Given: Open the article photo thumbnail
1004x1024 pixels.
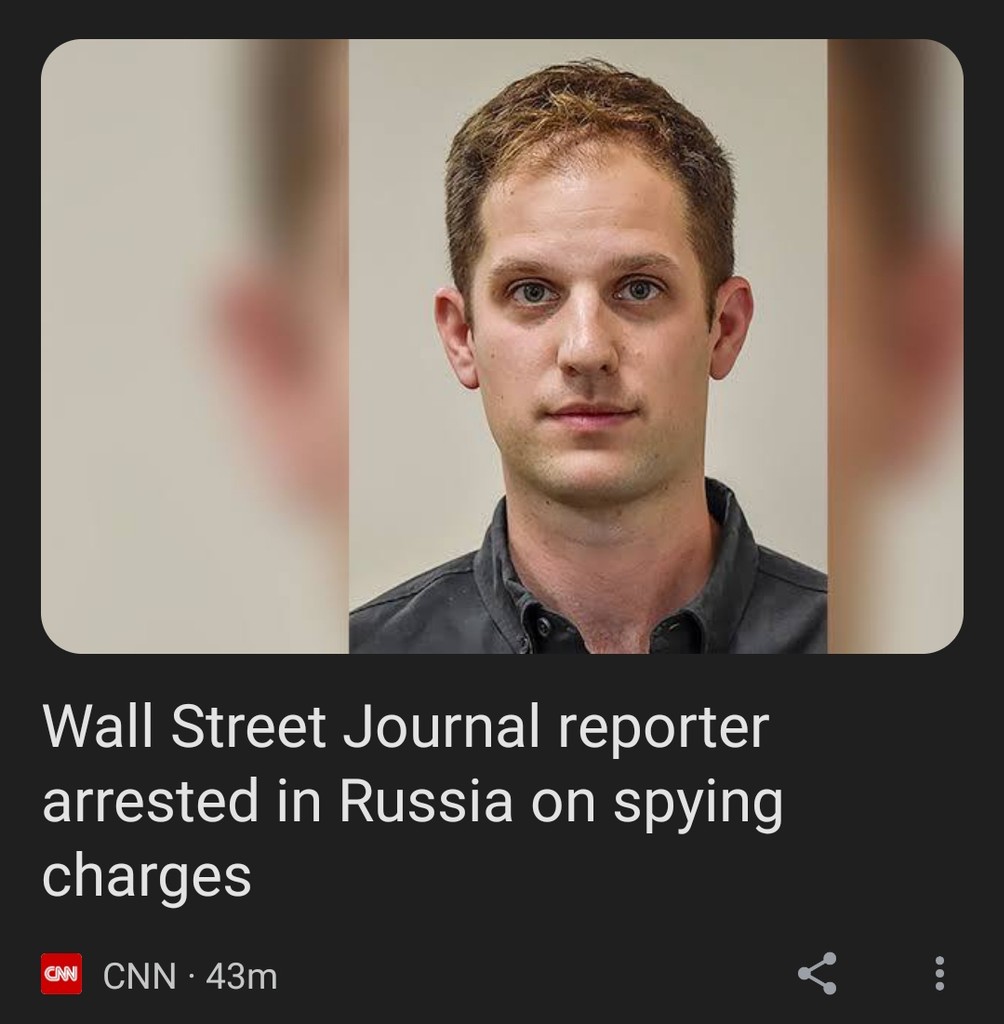Looking at the screenshot, I should click(x=502, y=346).
